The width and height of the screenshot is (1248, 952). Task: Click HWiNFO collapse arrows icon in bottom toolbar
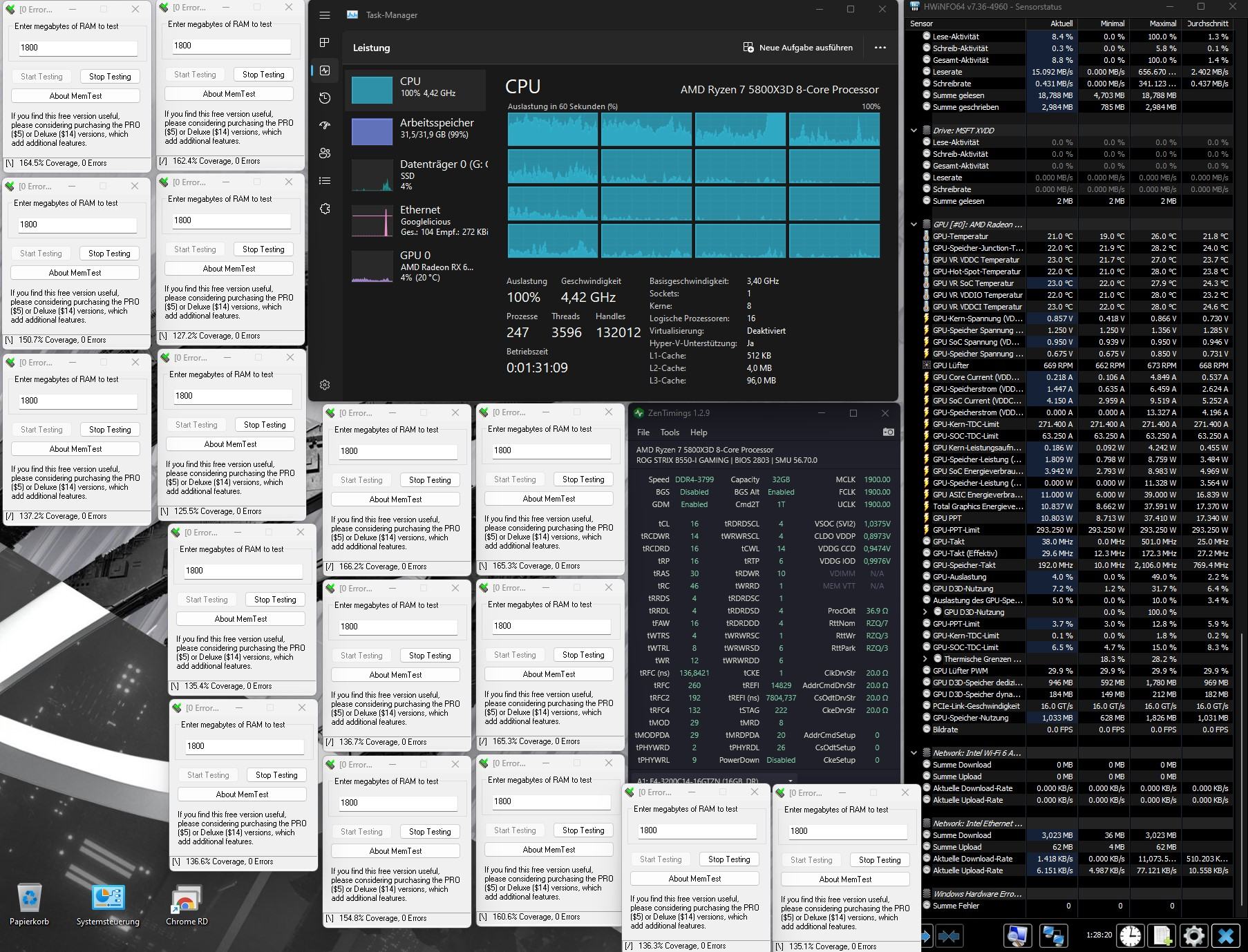pyautogui.click(x=949, y=936)
